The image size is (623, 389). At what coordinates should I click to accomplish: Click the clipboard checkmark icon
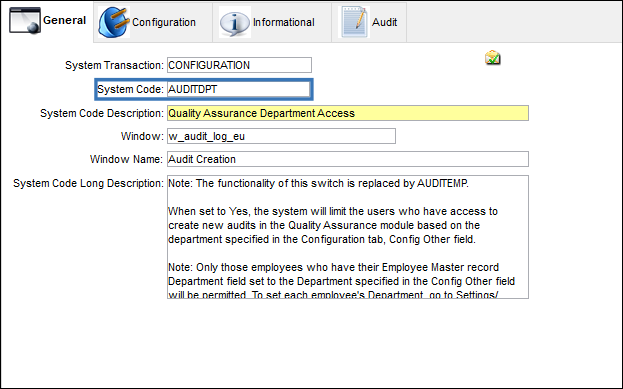[493, 58]
